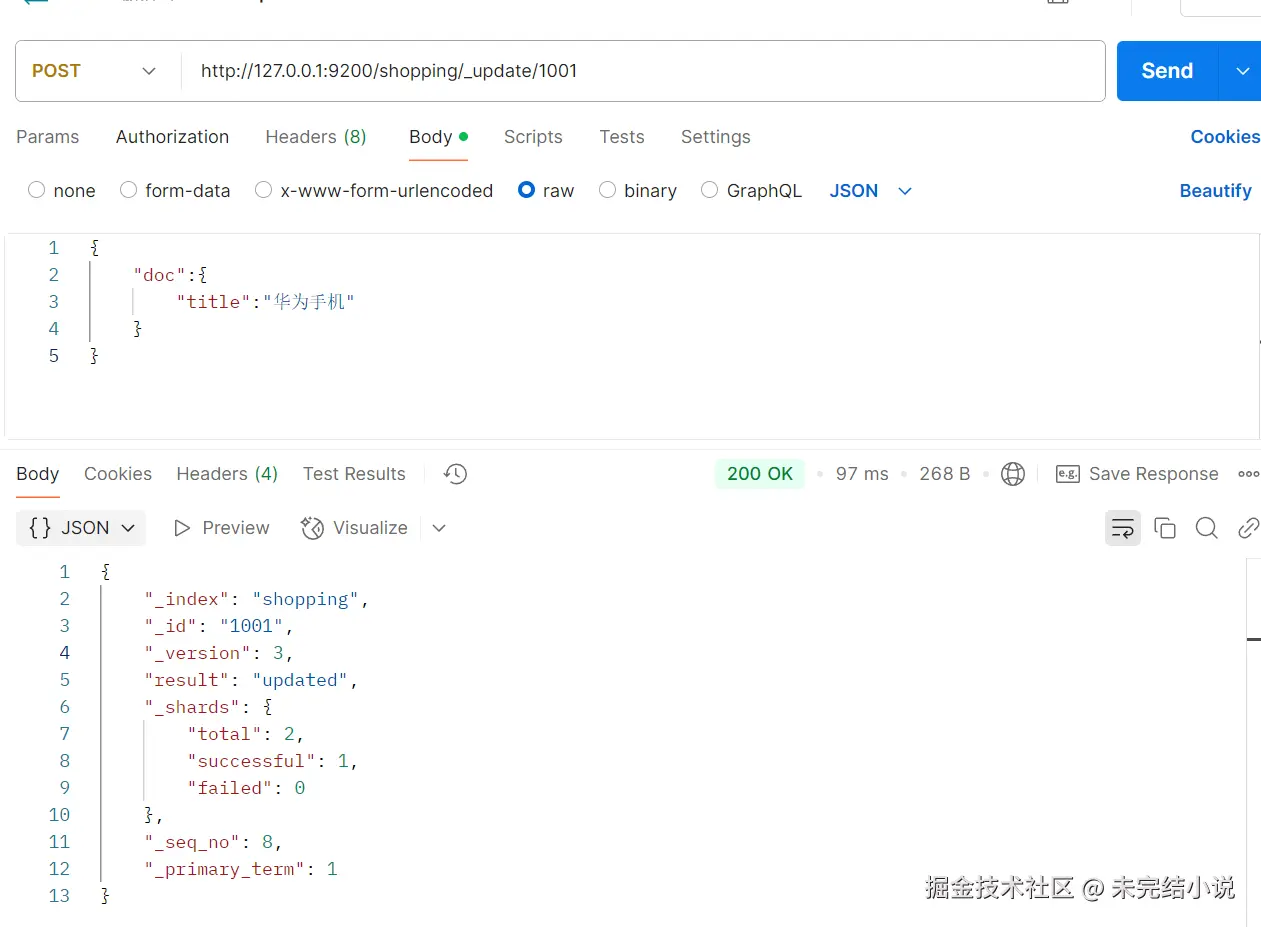The width and height of the screenshot is (1261, 927).
Task: Click the copy response icon
Action: point(1165,528)
